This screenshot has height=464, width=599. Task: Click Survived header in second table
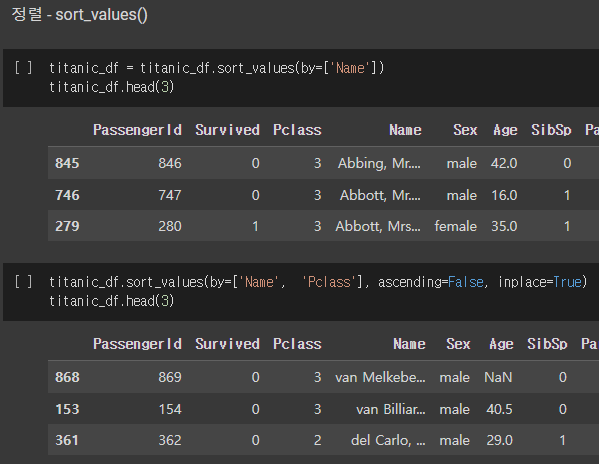[228, 344]
